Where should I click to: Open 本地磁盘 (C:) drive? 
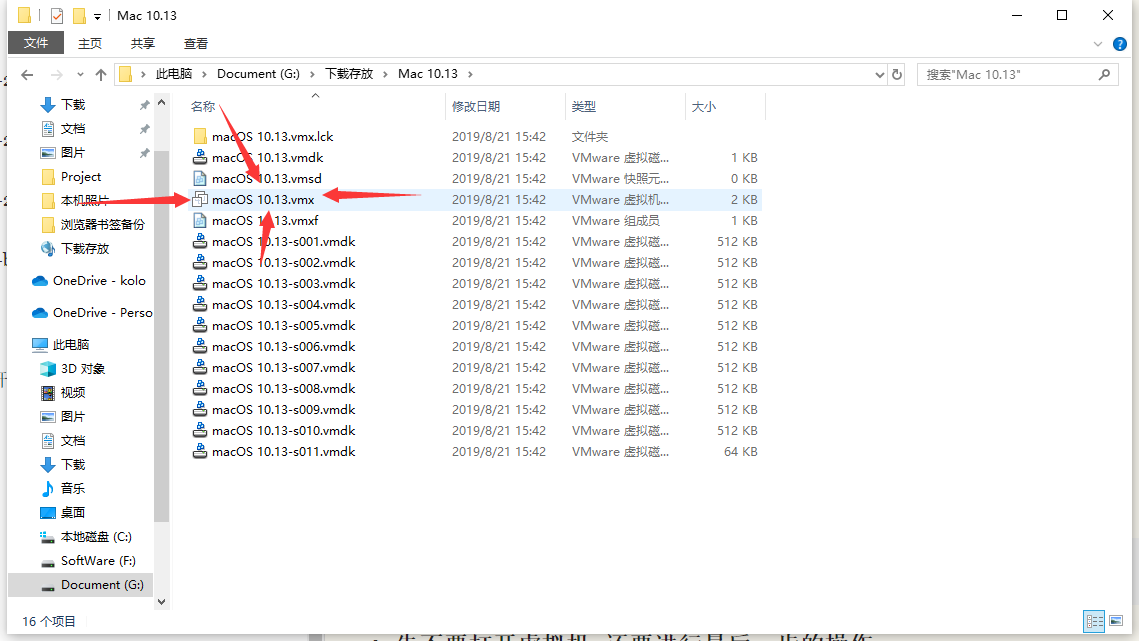[95, 537]
